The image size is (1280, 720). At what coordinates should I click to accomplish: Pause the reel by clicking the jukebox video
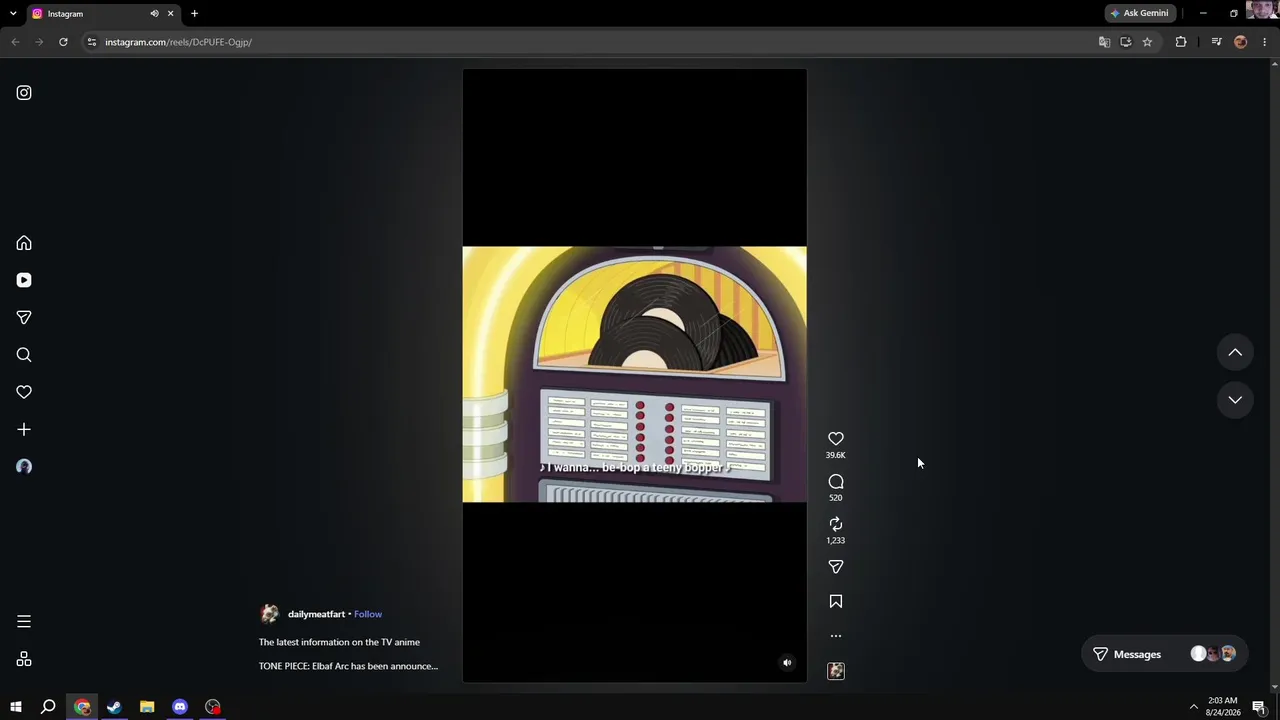point(634,374)
